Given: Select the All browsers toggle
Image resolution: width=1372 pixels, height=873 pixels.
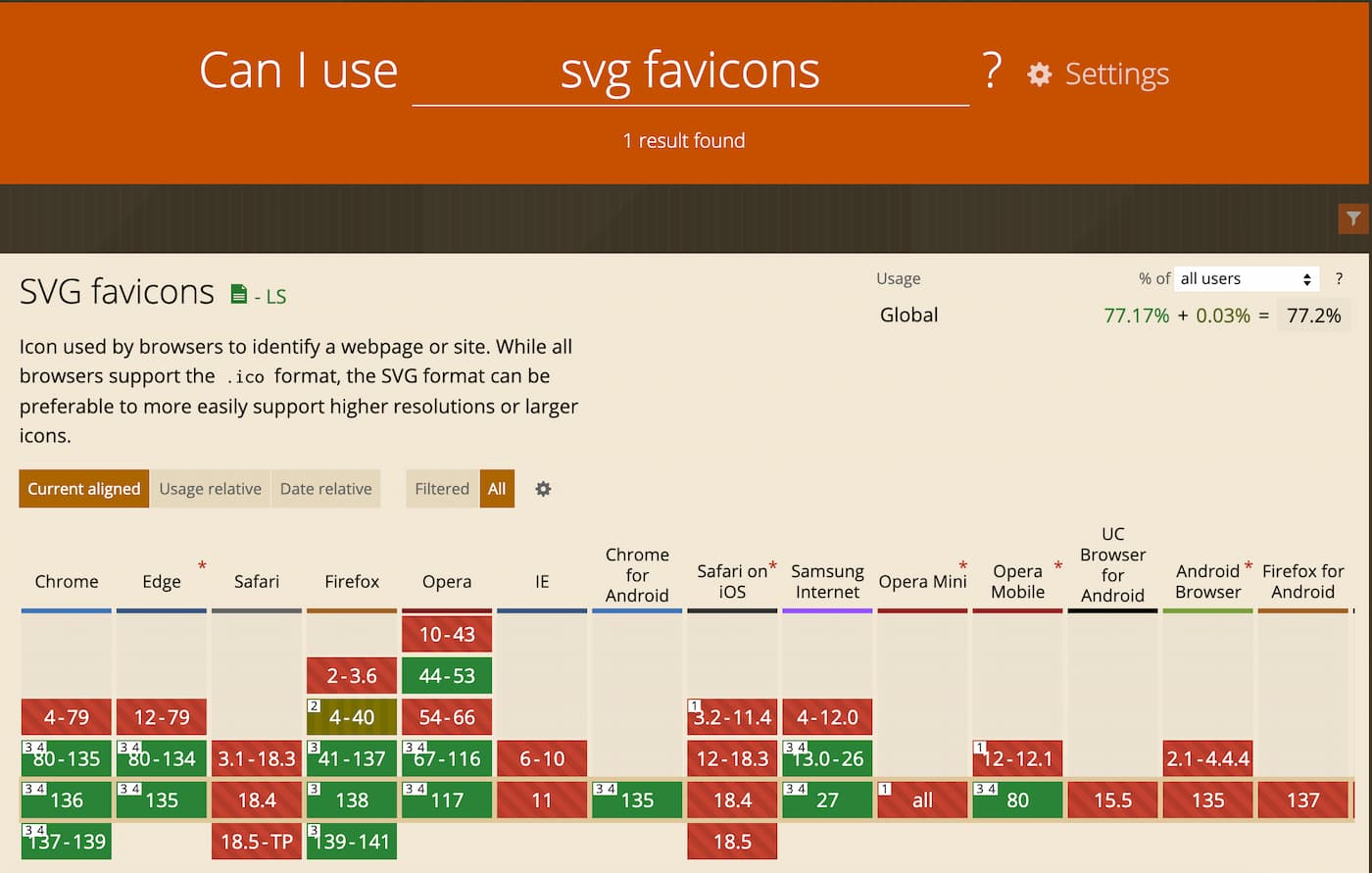Looking at the screenshot, I should [497, 489].
